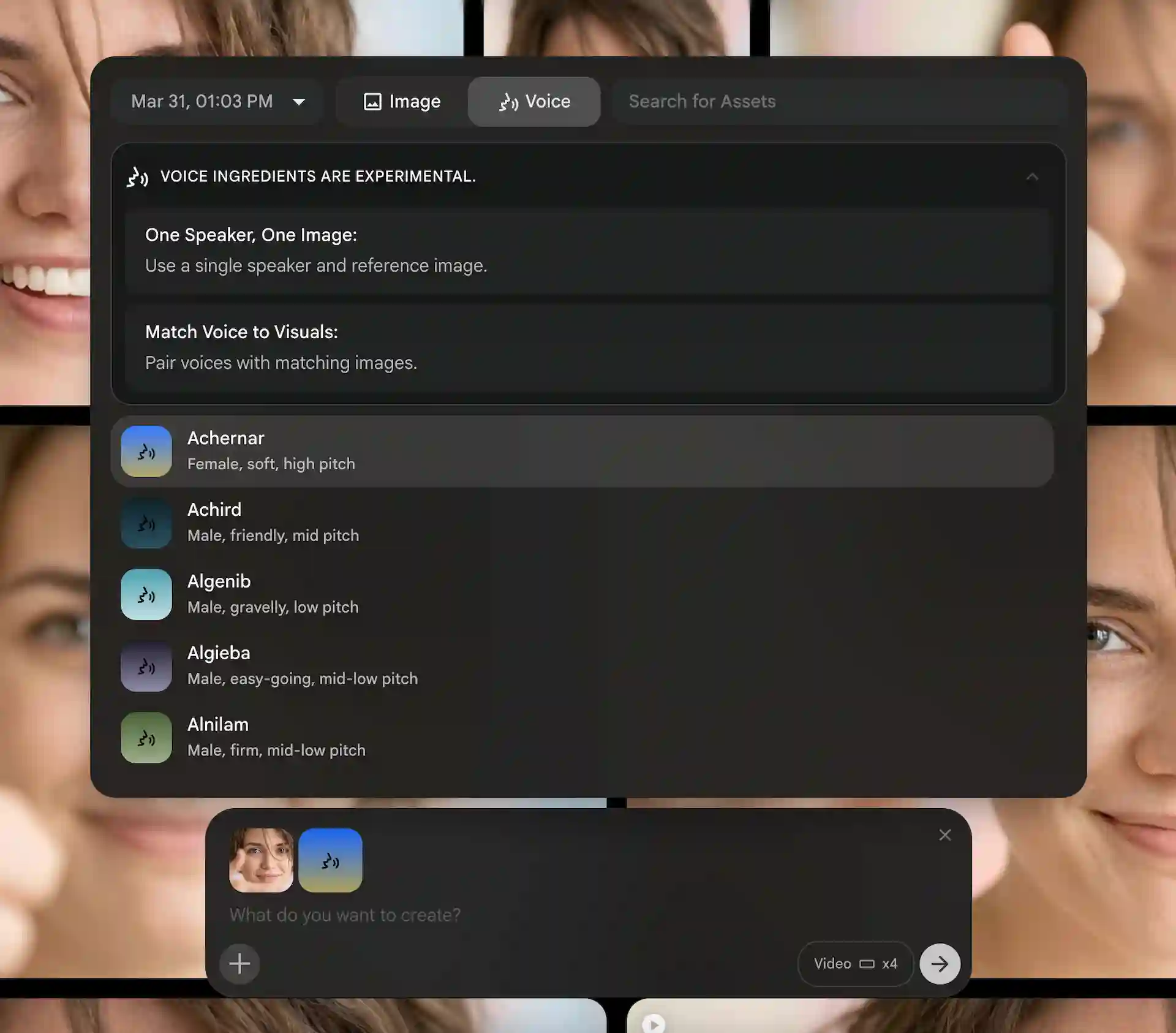Click the Algenib voice icon
The image size is (1176, 1033).
click(146, 594)
